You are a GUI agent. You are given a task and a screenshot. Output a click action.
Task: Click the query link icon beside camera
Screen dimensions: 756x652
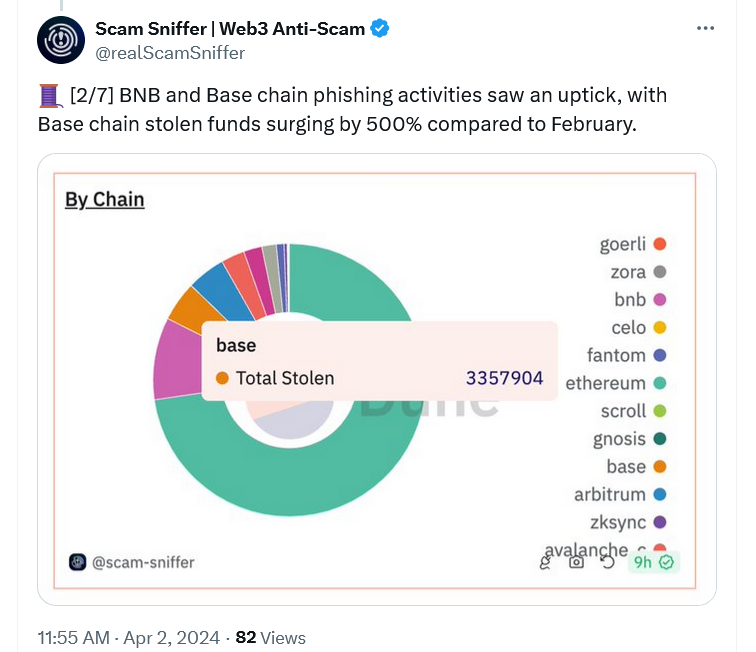click(x=546, y=562)
